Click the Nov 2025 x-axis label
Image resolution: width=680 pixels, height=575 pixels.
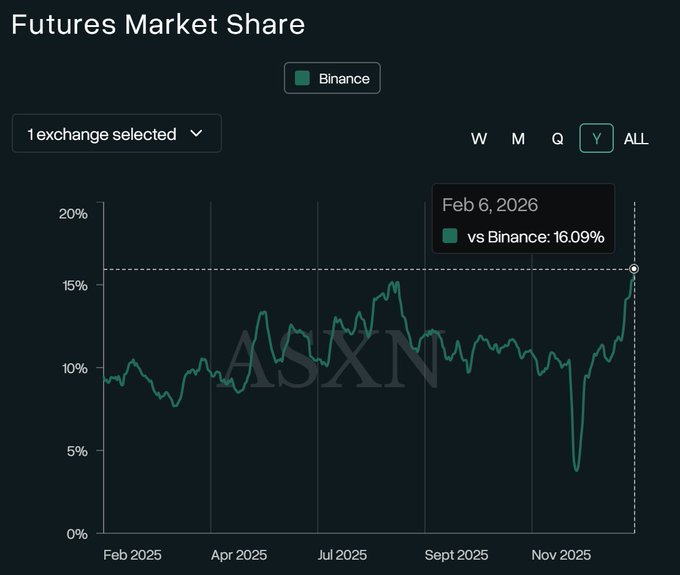pyautogui.click(x=560, y=555)
